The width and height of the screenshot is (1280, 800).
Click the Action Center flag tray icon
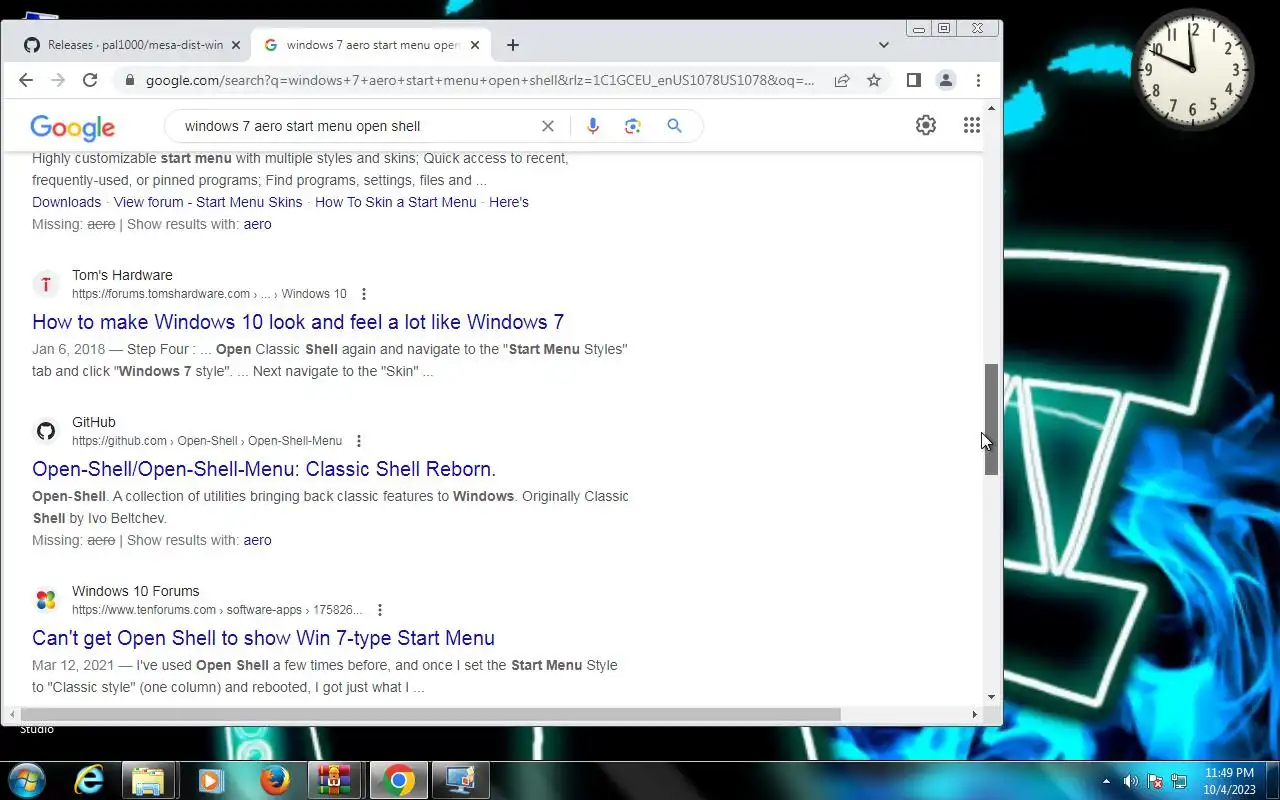(1155, 781)
